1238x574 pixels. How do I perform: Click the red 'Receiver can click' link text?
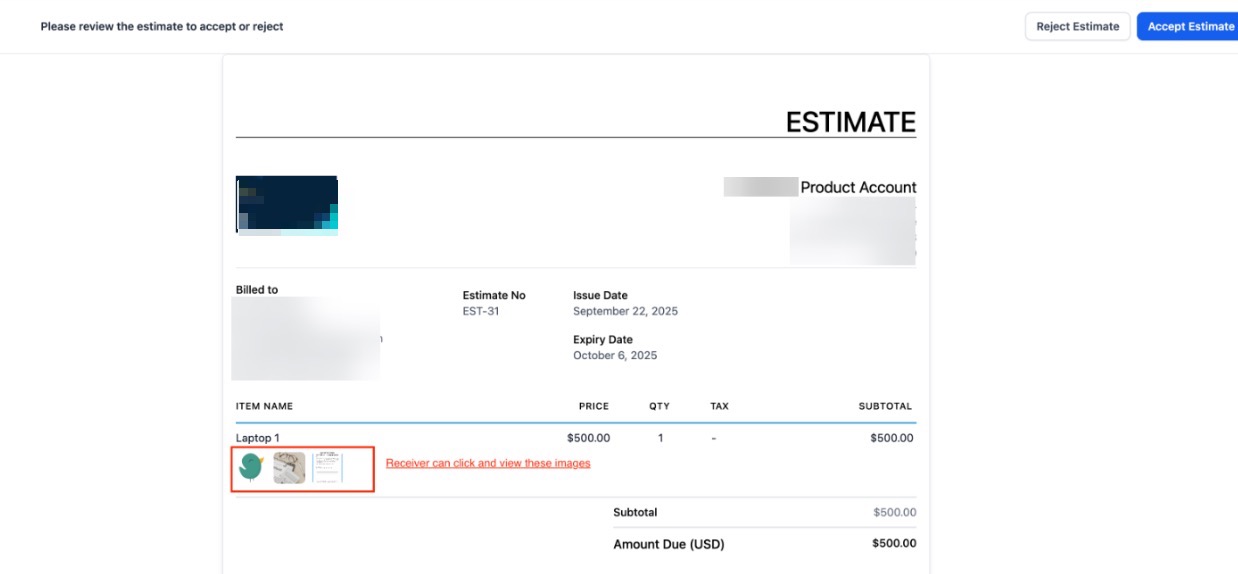coord(488,463)
